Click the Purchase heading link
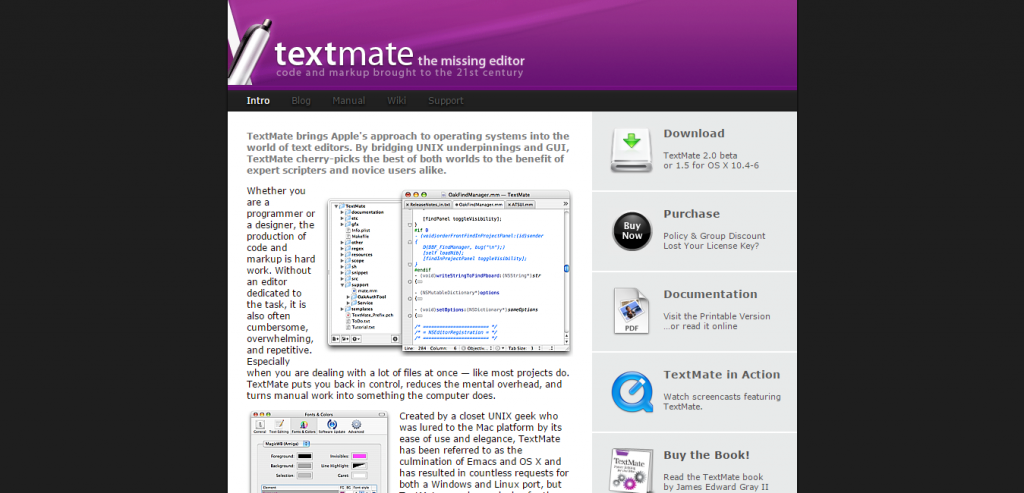The height and width of the screenshot is (493, 1024). coord(692,214)
